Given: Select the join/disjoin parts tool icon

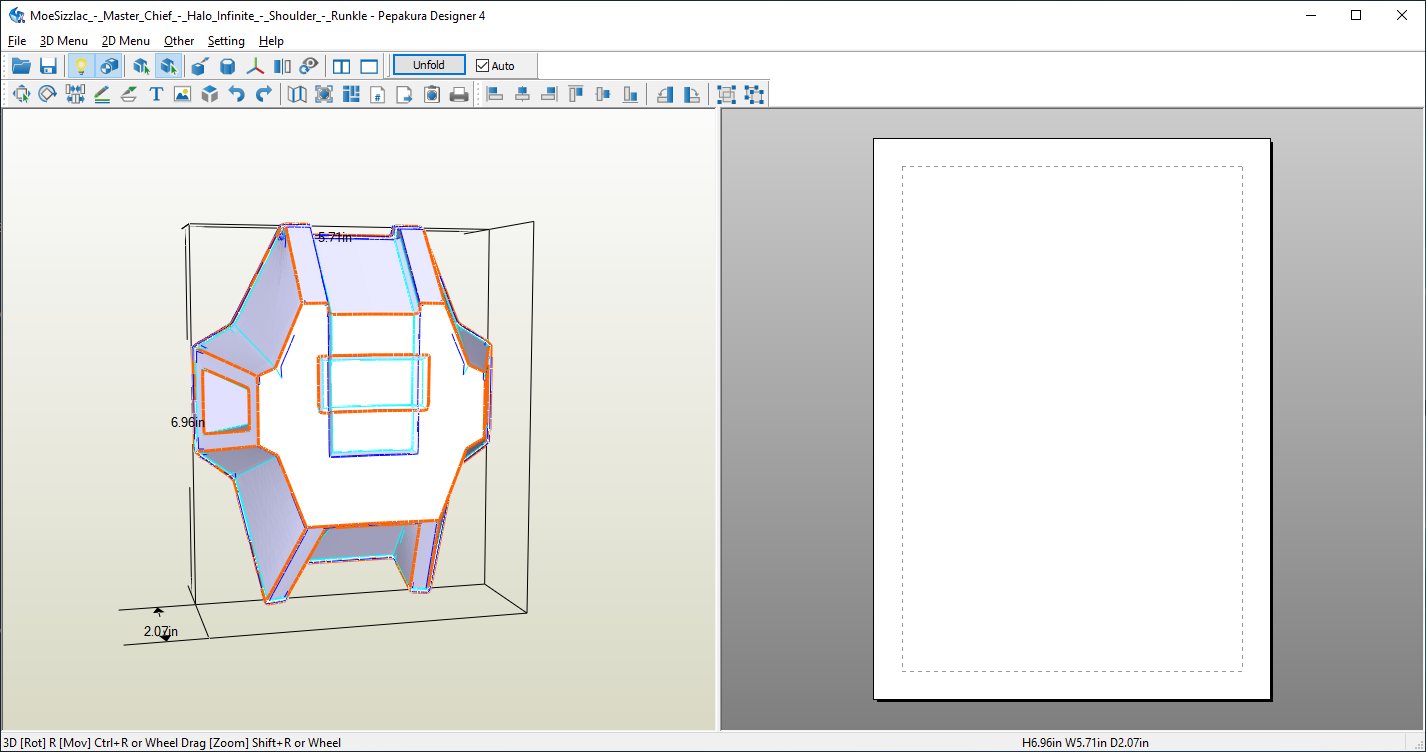Looking at the screenshot, I should coord(75,94).
